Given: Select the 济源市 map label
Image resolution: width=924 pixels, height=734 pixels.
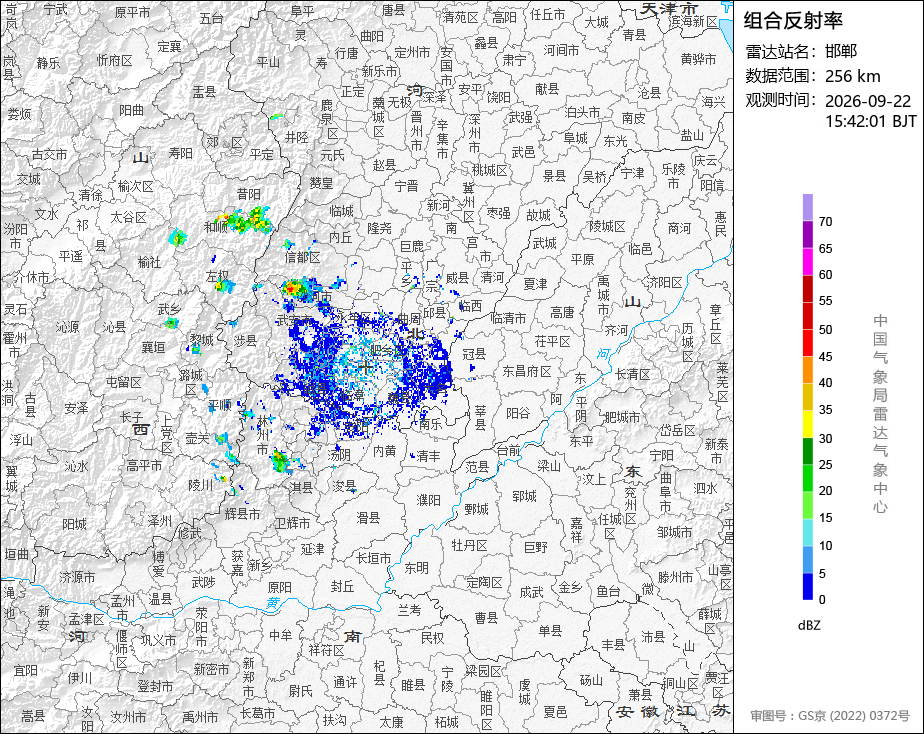Looking at the screenshot, I should click(x=77, y=577).
